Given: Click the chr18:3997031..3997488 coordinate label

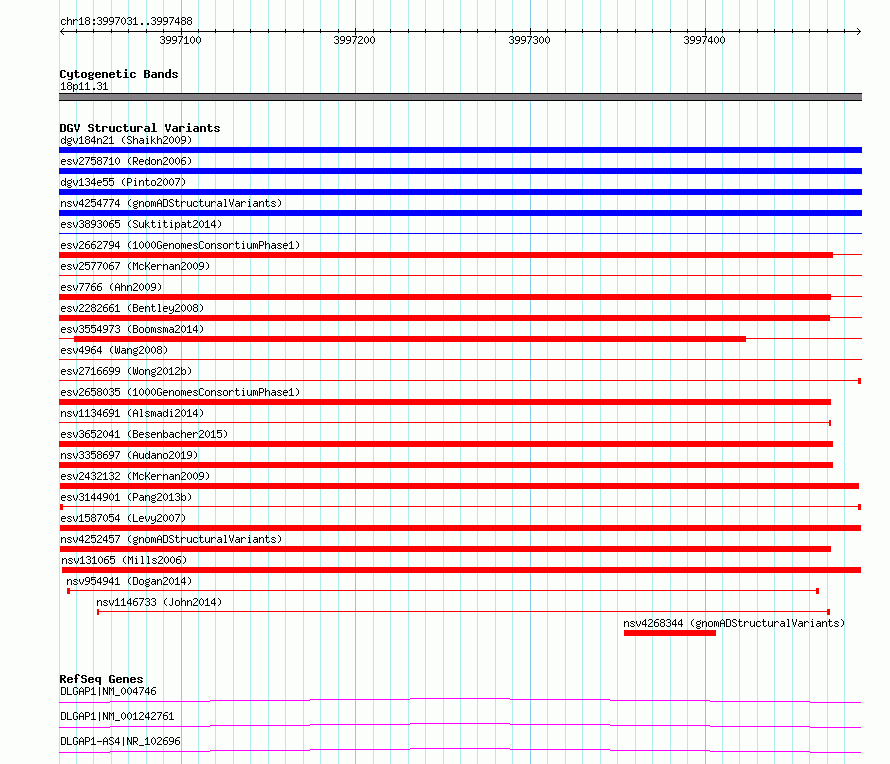Looking at the screenshot, I should click(x=126, y=22).
